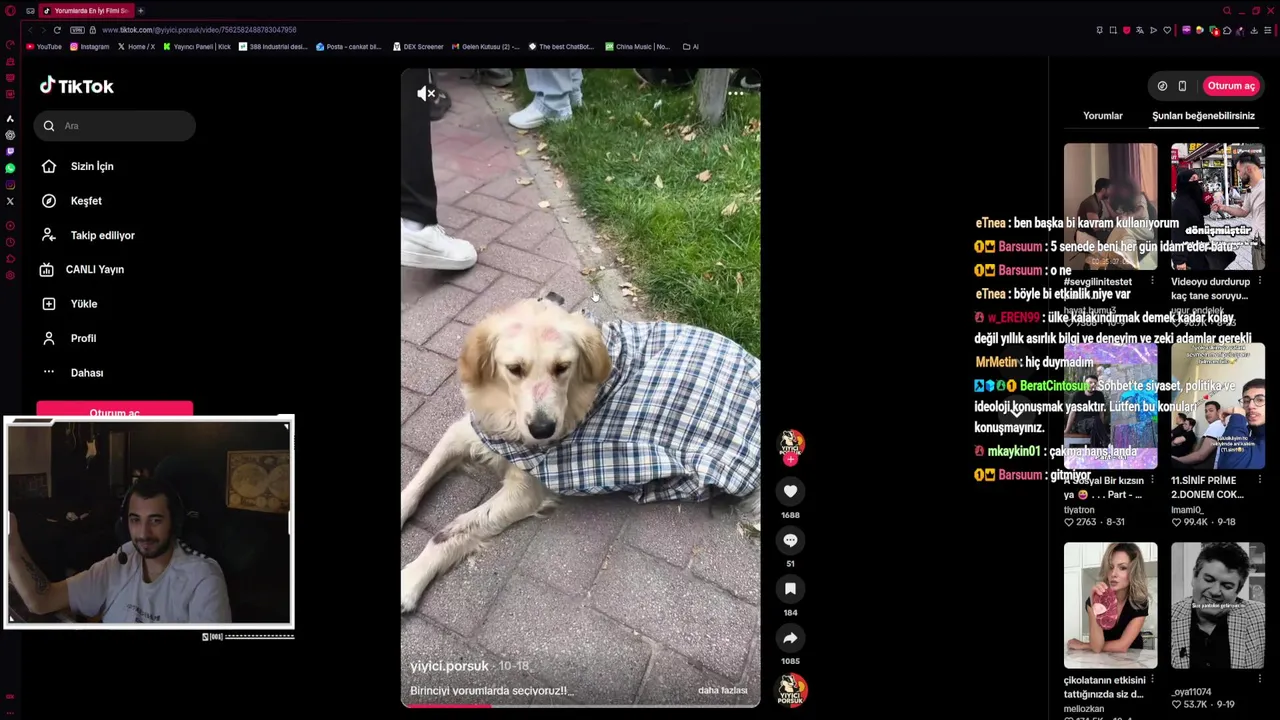The height and width of the screenshot is (720, 1280).
Task: Focus the 'Ara' search field
Action: coord(114,126)
